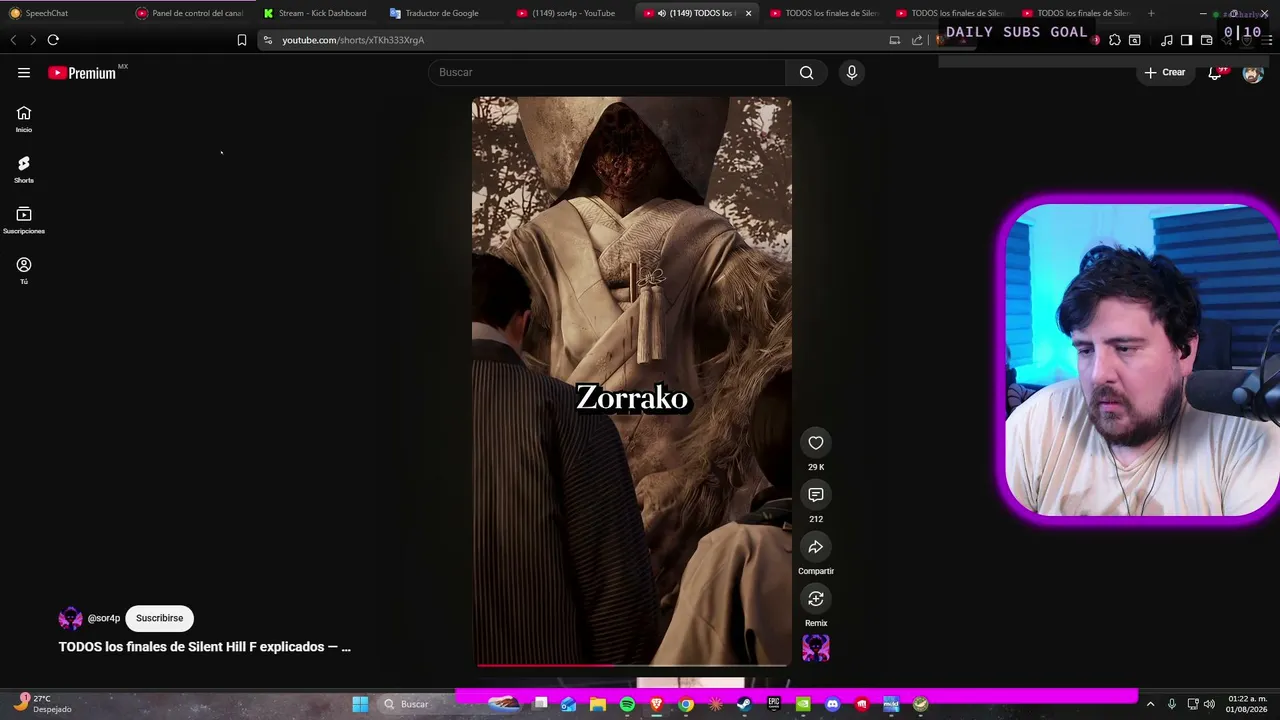Open Inicio in the YouTube sidebar

coord(24,119)
